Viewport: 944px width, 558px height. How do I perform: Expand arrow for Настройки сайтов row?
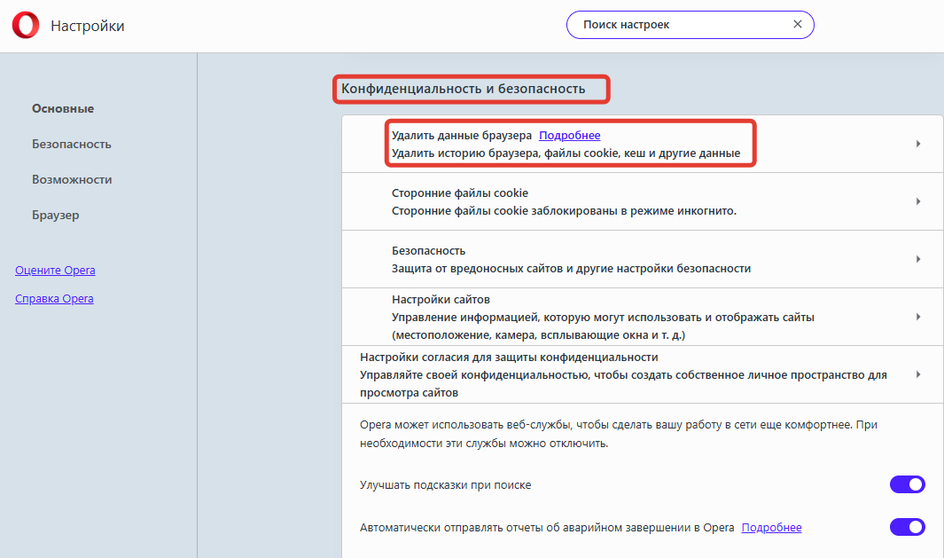pyautogui.click(x=918, y=317)
